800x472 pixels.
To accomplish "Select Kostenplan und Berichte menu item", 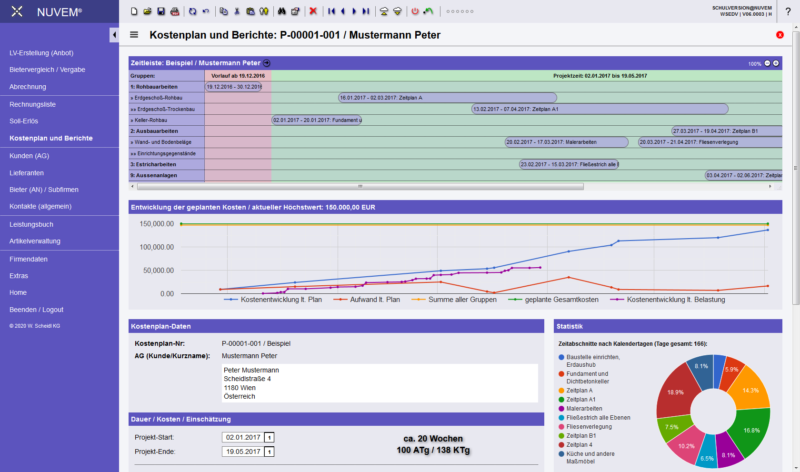I will coord(51,138).
